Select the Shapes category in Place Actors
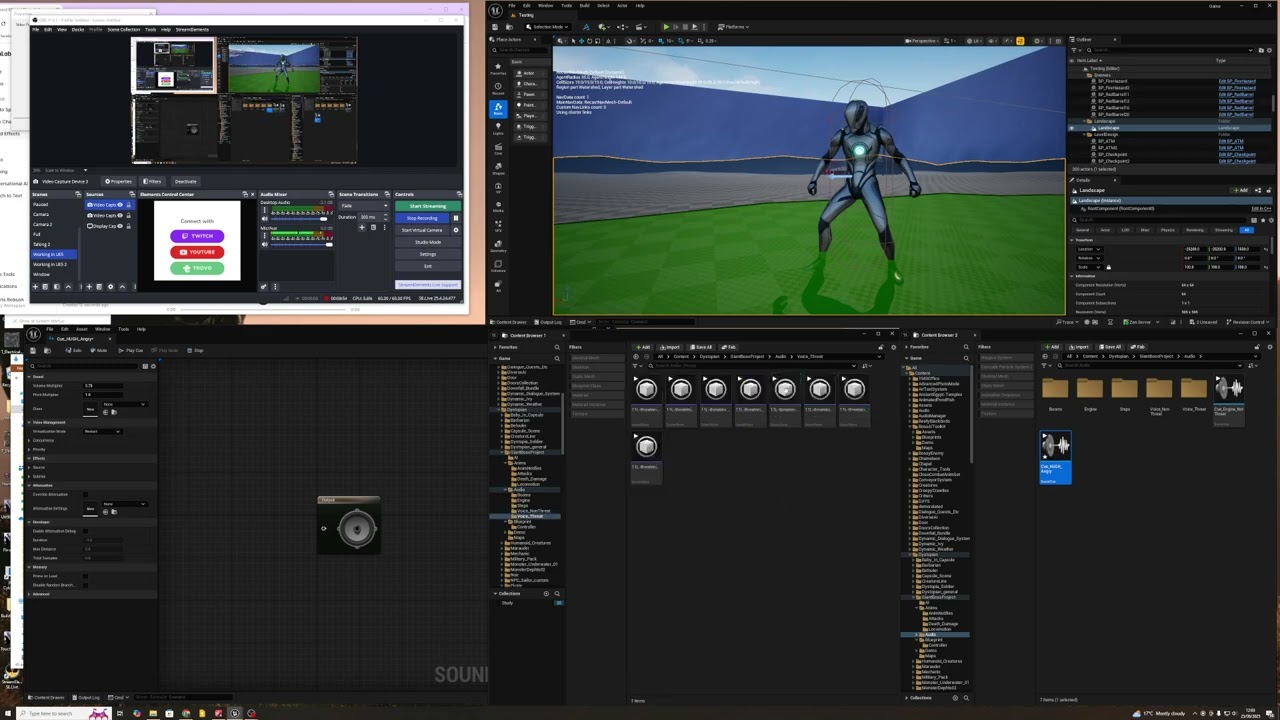The image size is (1280, 720). [498, 169]
